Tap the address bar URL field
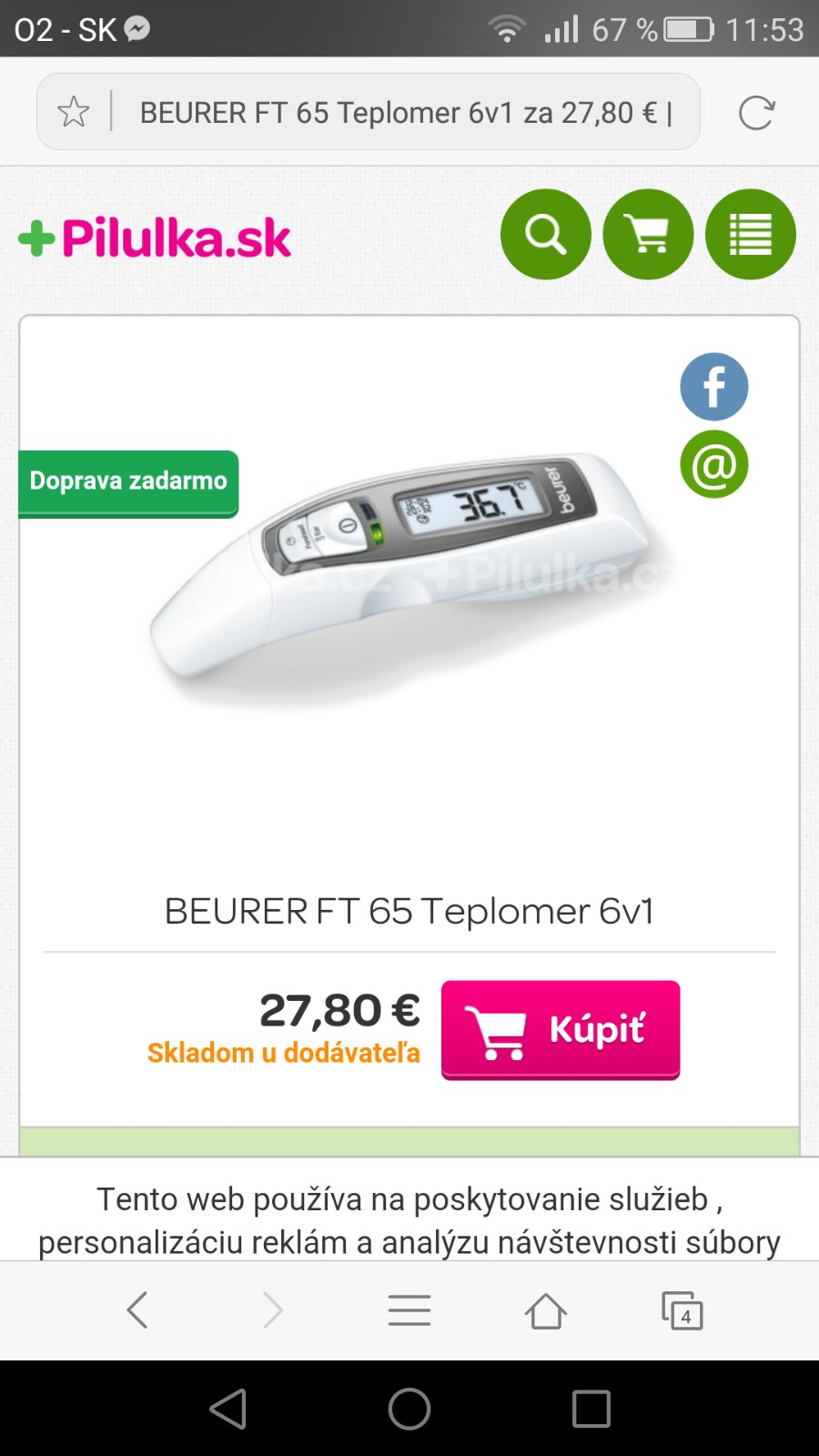The image size is (819, 1456). [406, 113]
